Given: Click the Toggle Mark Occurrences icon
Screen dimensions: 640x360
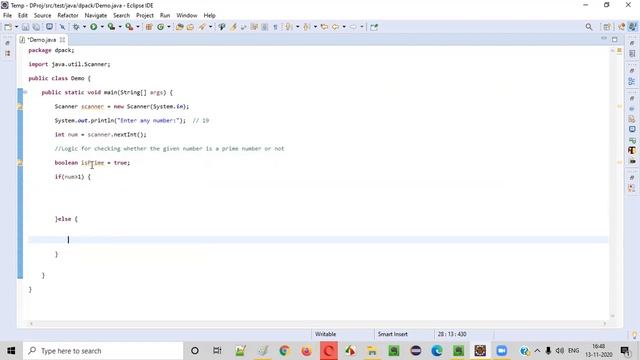Looking at the screenshot, I should click(x=233, y=27).
